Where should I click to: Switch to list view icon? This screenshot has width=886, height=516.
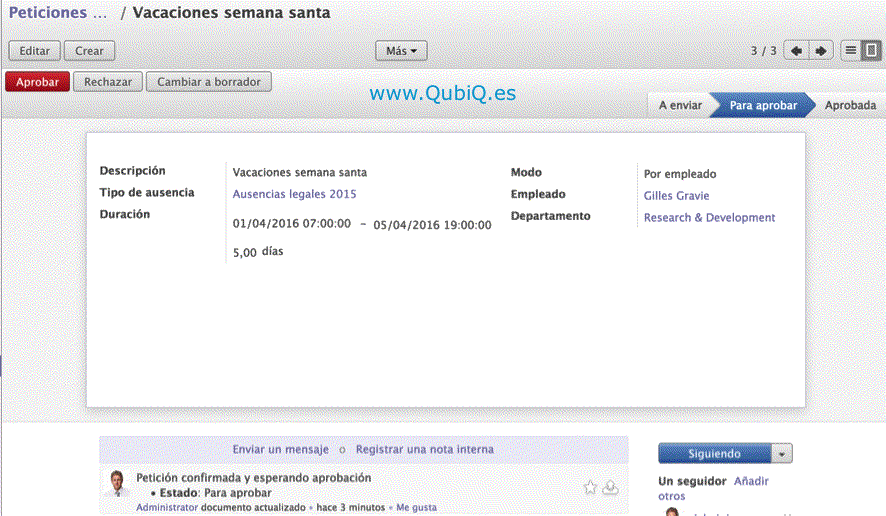pyautogui.click(x=851, y=51)
